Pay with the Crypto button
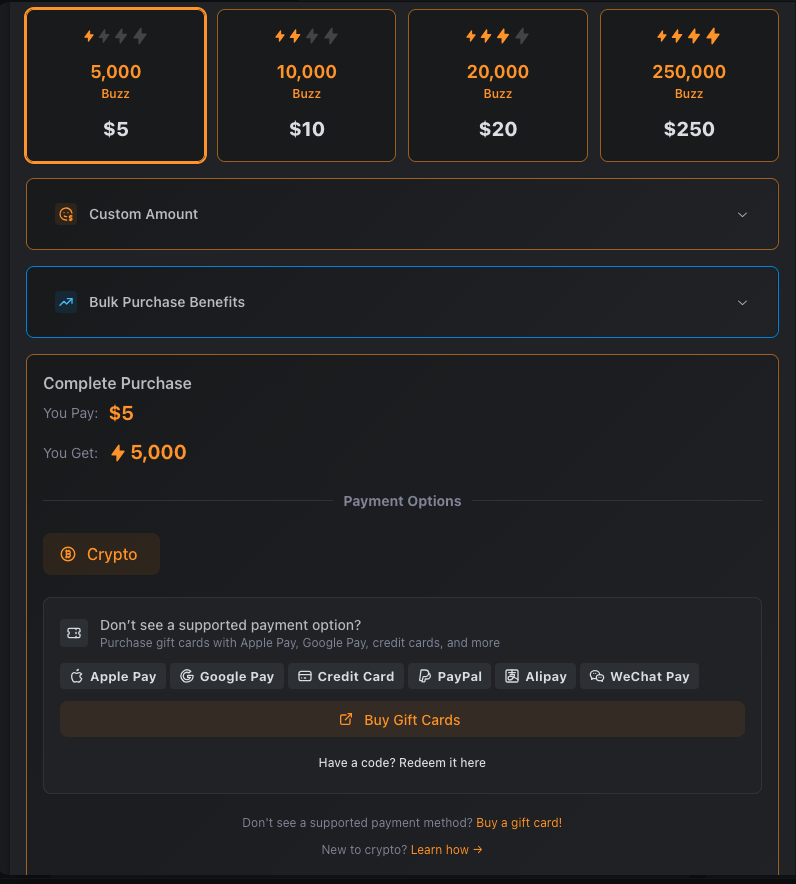 coord(101,554)
